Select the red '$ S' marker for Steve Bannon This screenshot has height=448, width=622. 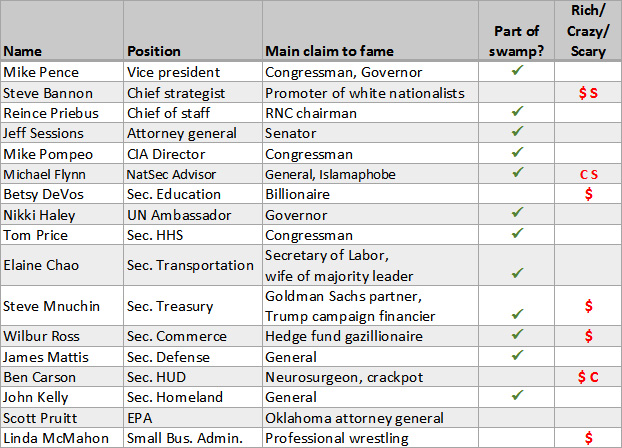(588, 93)
